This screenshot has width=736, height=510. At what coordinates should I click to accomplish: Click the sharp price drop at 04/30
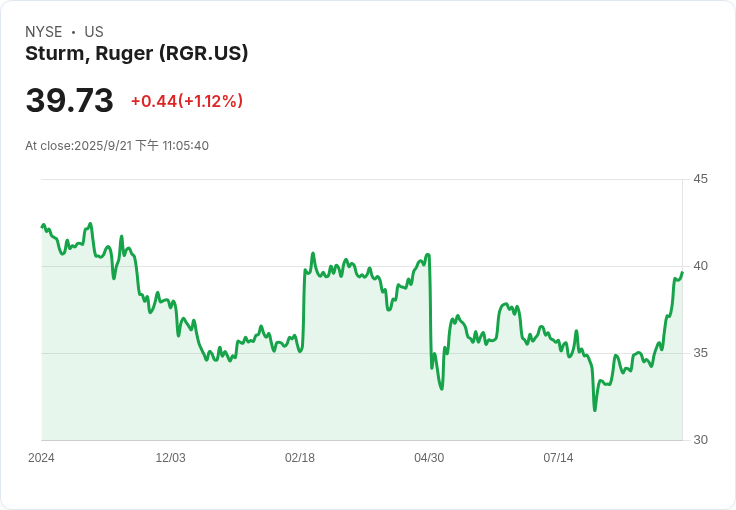tap(430, 312)
